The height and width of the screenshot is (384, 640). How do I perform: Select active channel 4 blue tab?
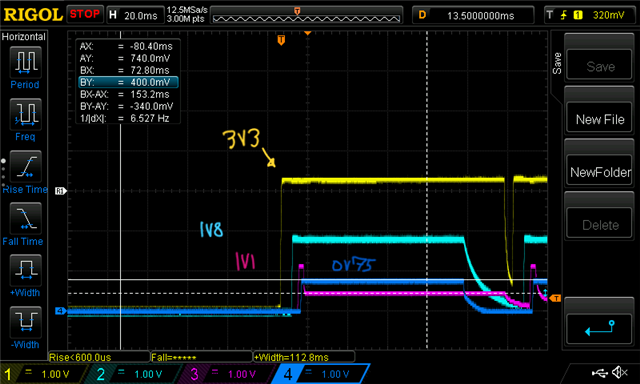click(x=321, y=374)
